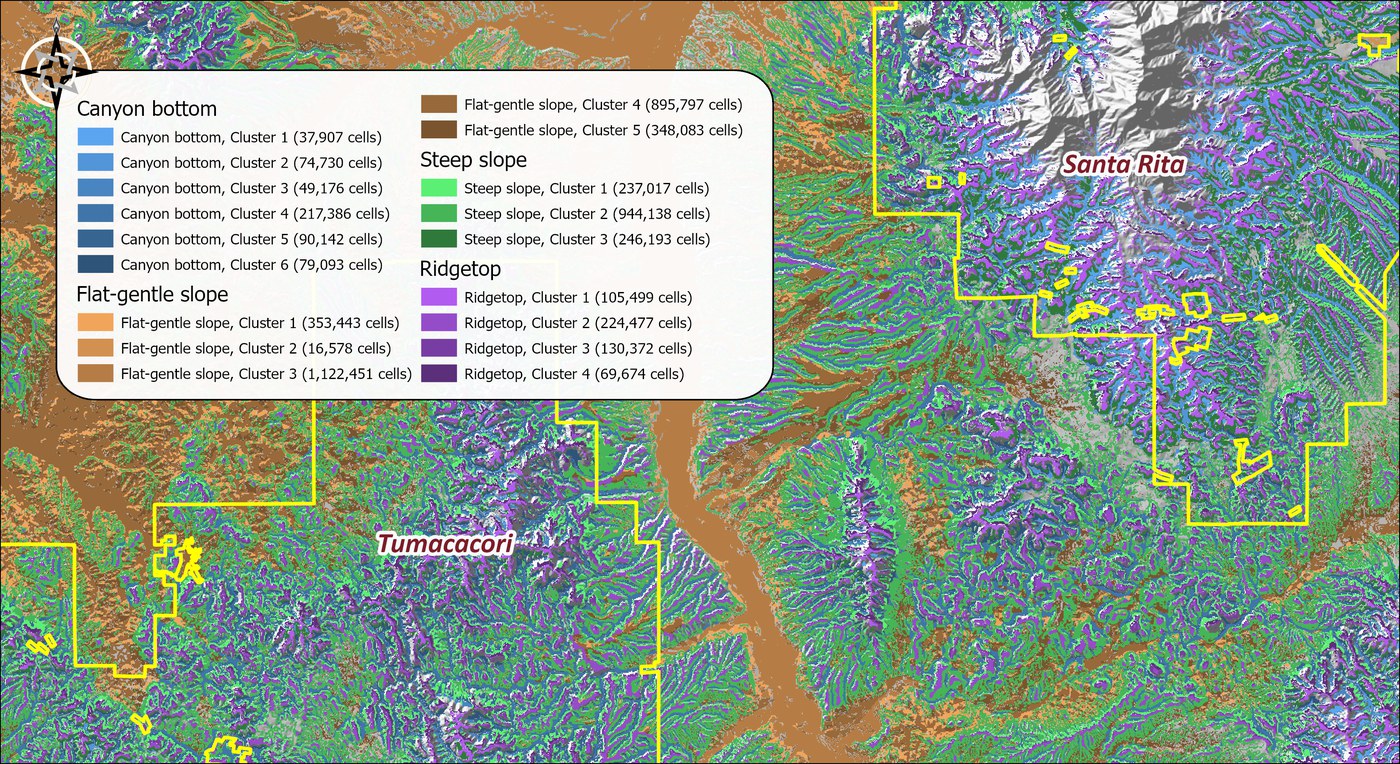Click the "Santa Rita" map label
The image size is (1400, 764).
pos(1124,164)
